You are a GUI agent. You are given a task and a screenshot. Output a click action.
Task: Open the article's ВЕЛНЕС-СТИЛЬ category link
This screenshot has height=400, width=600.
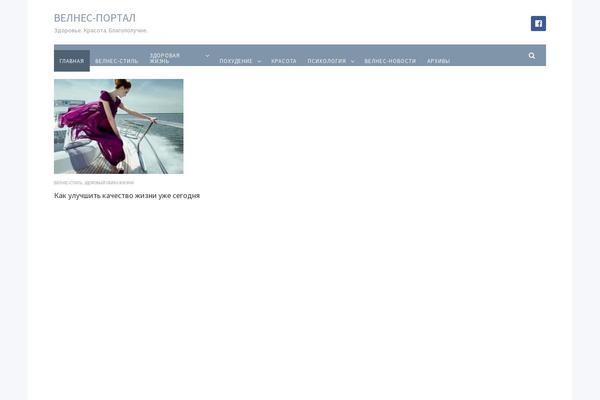coord(68,183)
